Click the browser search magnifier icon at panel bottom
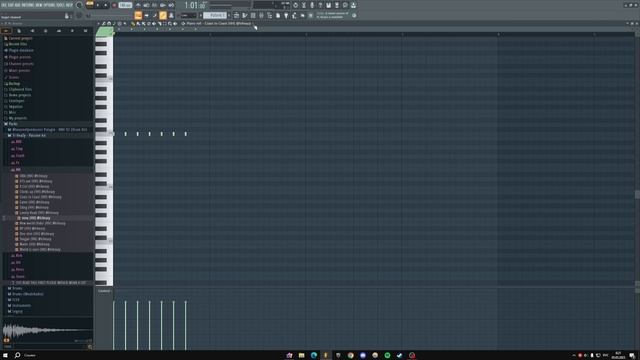The image size is (640, 360). tap(90, 347)
